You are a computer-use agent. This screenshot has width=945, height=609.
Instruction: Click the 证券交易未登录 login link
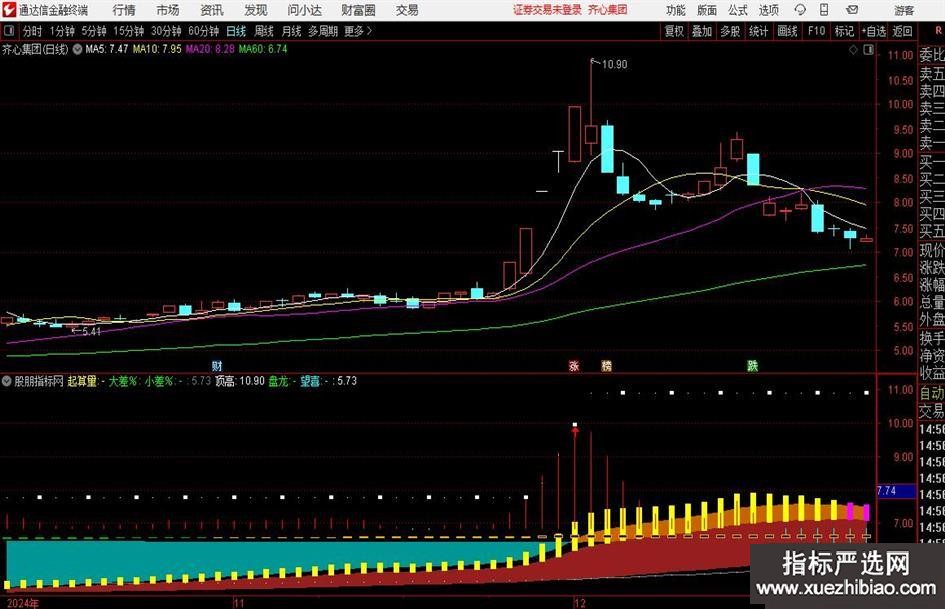547,10
